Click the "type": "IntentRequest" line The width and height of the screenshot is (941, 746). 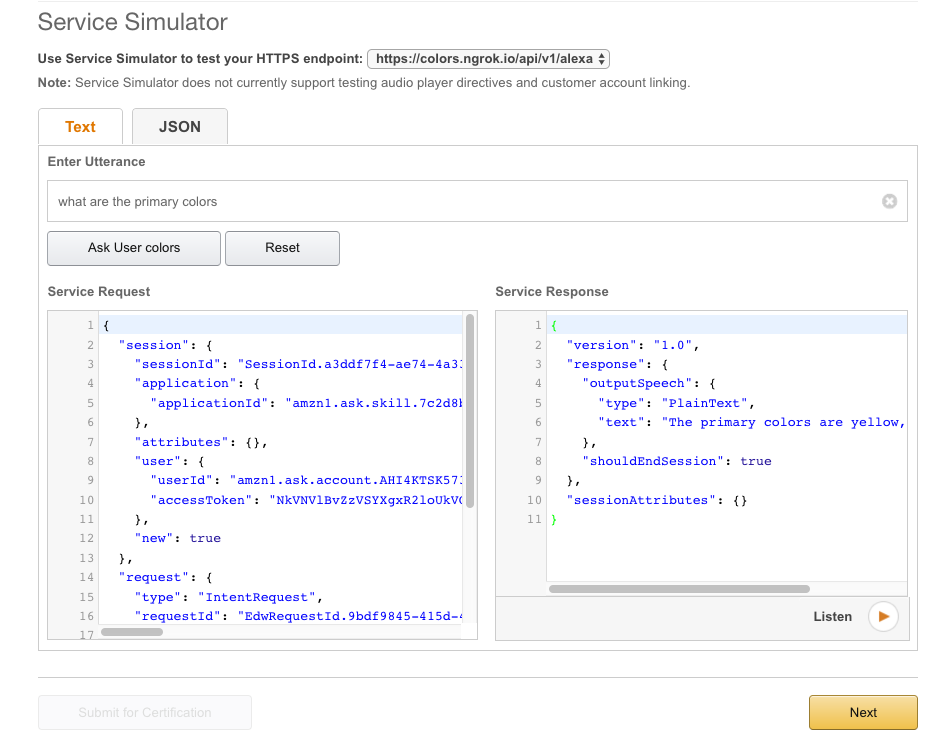(229, 597)
